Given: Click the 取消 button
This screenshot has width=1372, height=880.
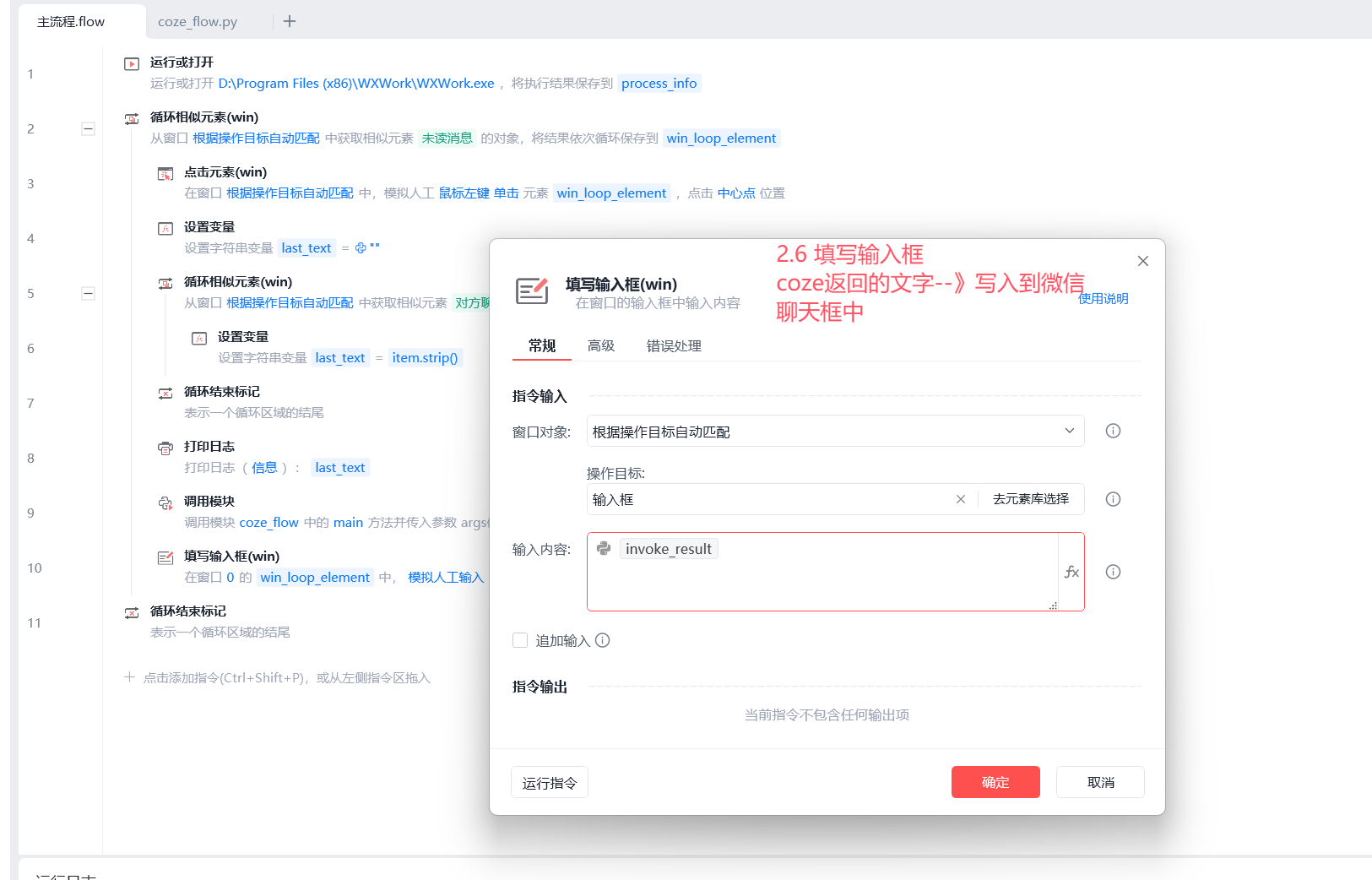Looking at the screenshot, I should pos(1101,782).
